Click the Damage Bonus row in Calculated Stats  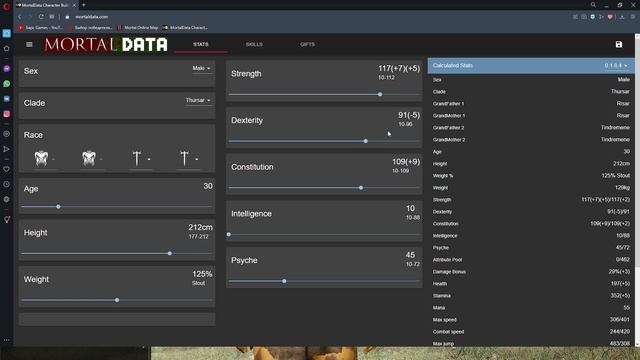[x=531, y=272]
